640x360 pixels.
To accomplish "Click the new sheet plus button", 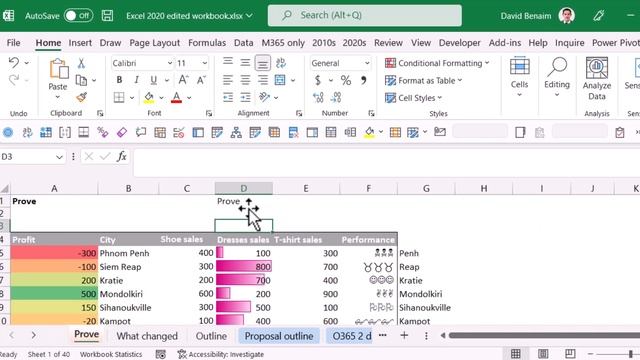I will [404, 336].
